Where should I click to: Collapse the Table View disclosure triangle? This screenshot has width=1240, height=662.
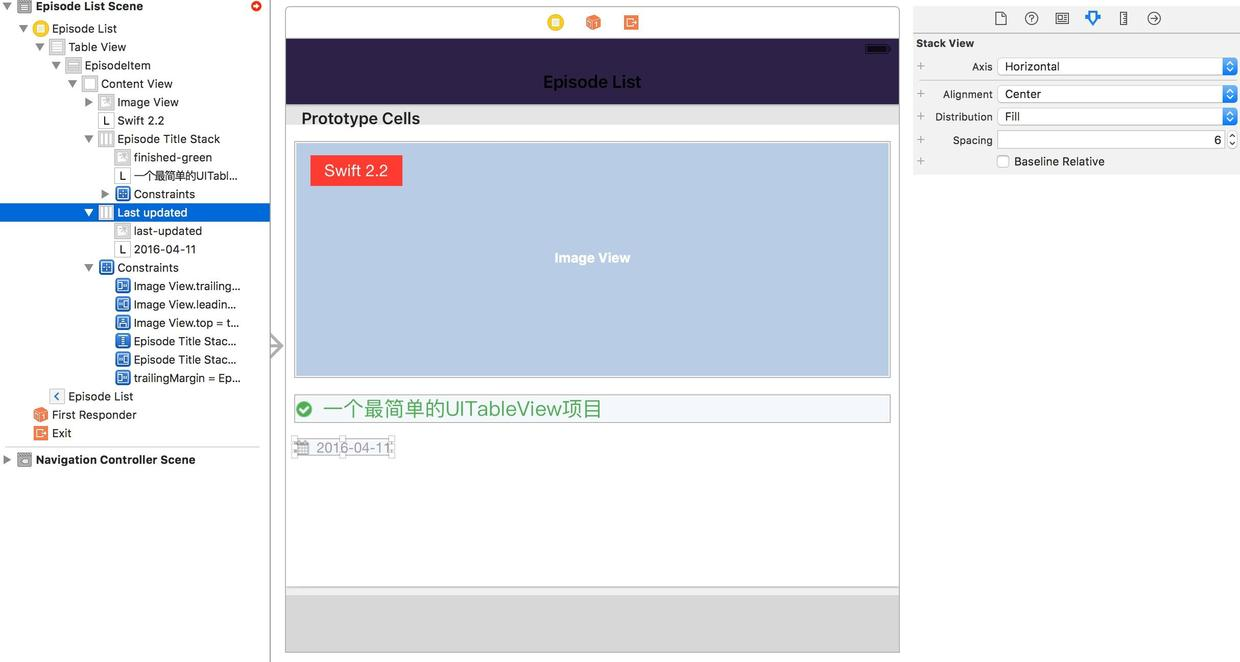coord(40,47)
